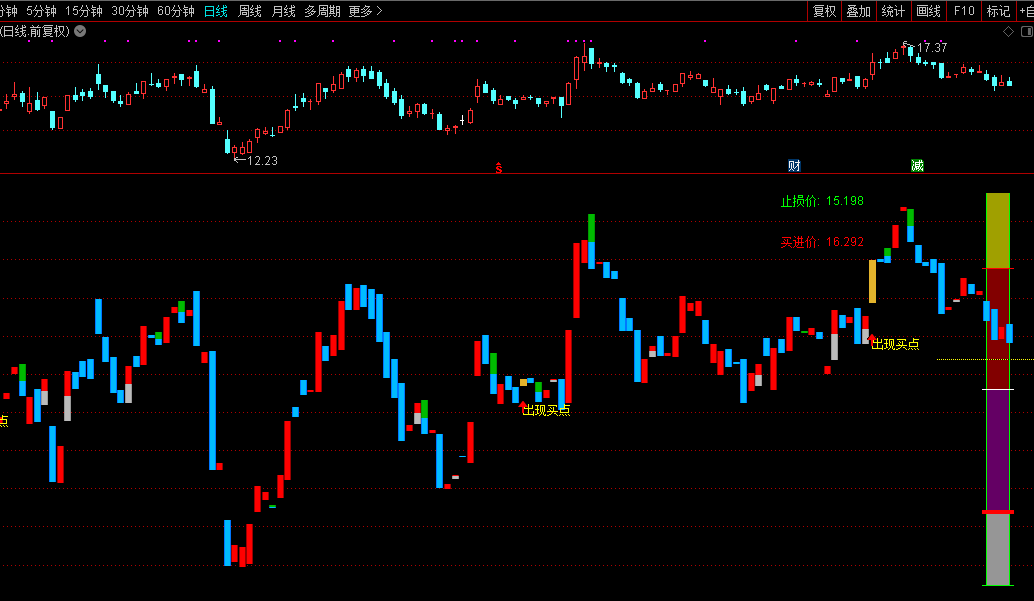Click the red dollar marker on time axis
The image size is (1034, 601).
[498, 166]
